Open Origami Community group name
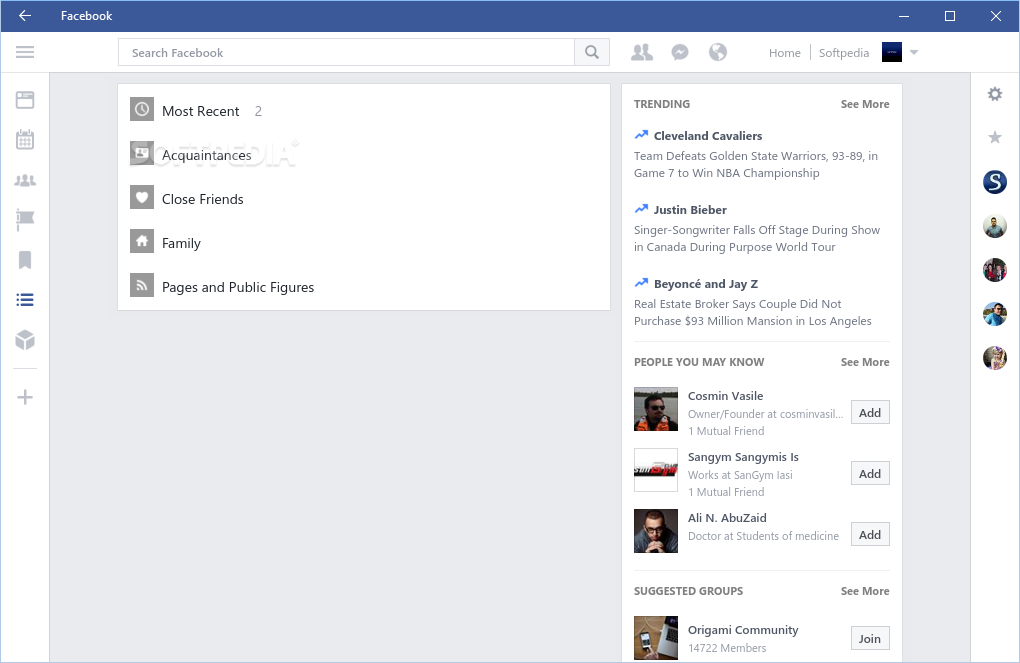 tap(743, 630)
